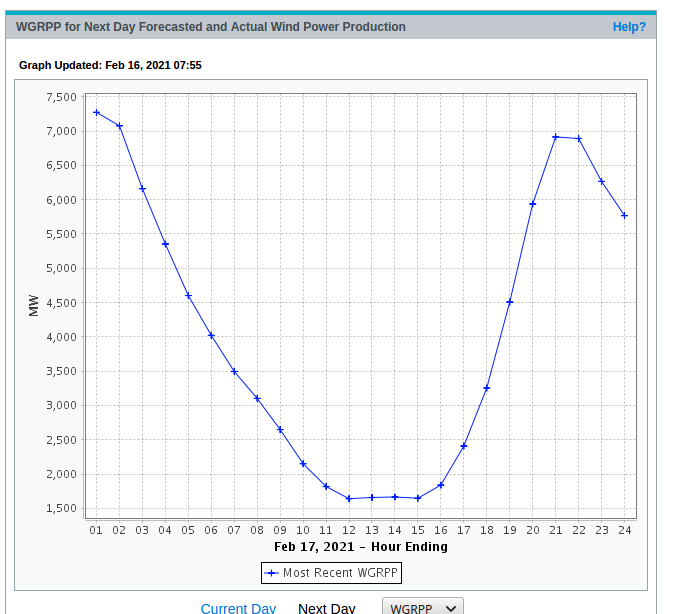
Task: Click the panel title 'WGRPP for Next Day Forecasted'
Action: [x=110, y=27]
